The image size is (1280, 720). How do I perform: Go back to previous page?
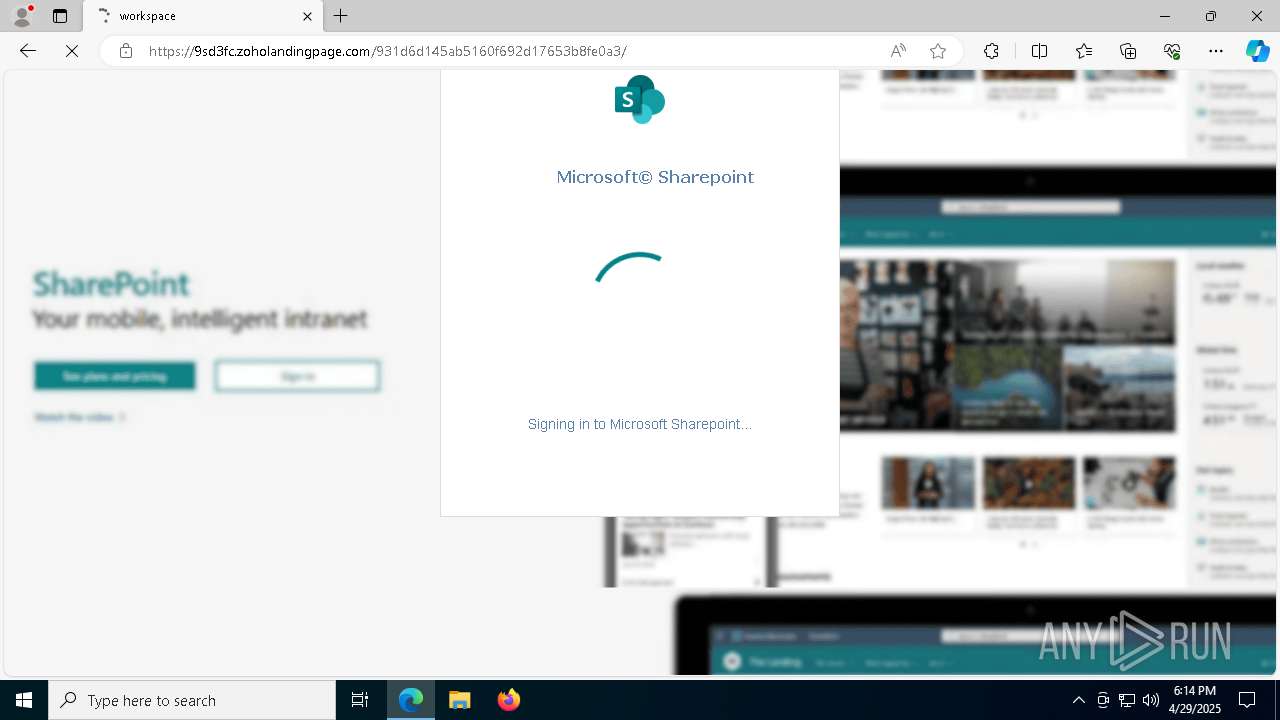coord(28,51)
